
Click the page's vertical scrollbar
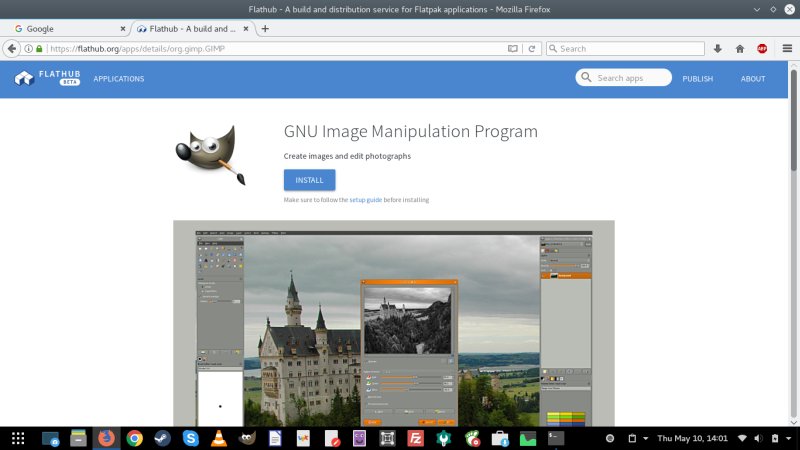[794, 120]
